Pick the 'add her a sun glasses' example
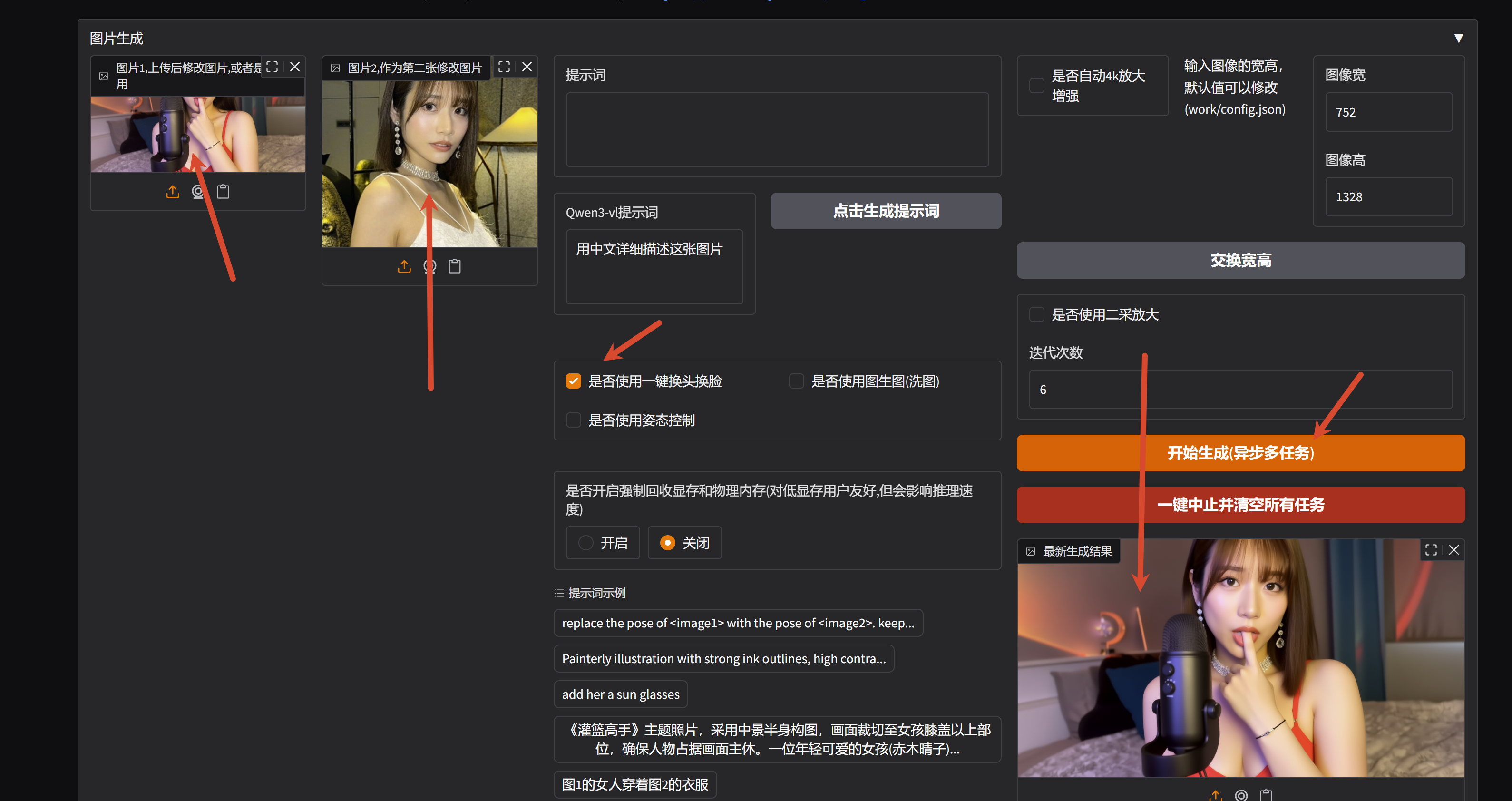The image size is (1512, 801). [620, 695]
